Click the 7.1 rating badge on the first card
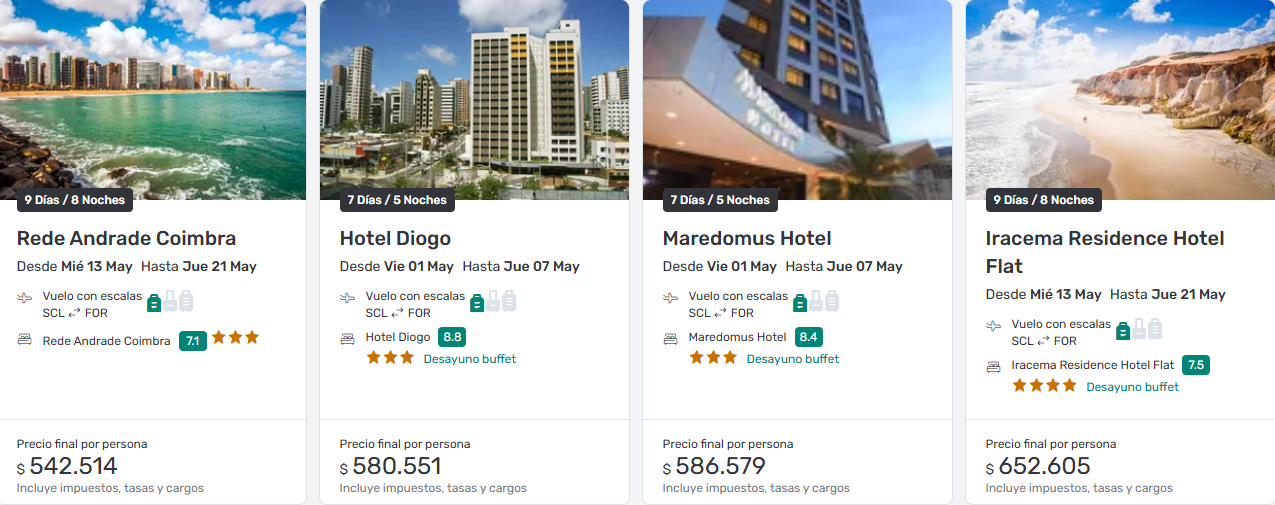 click(192, 341)
